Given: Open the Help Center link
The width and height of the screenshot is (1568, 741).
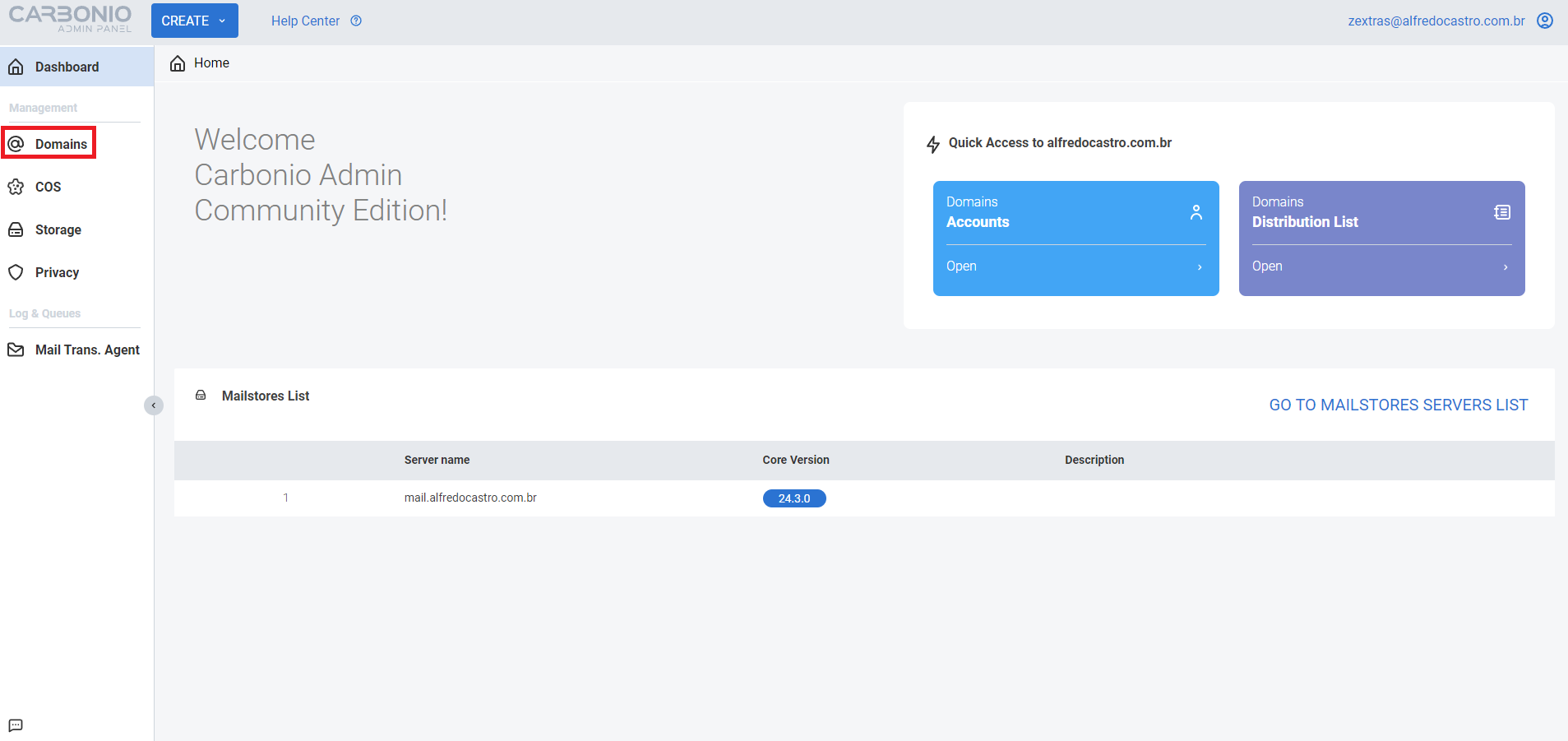Looking at the screenshot, I should [x=305, y=21].
